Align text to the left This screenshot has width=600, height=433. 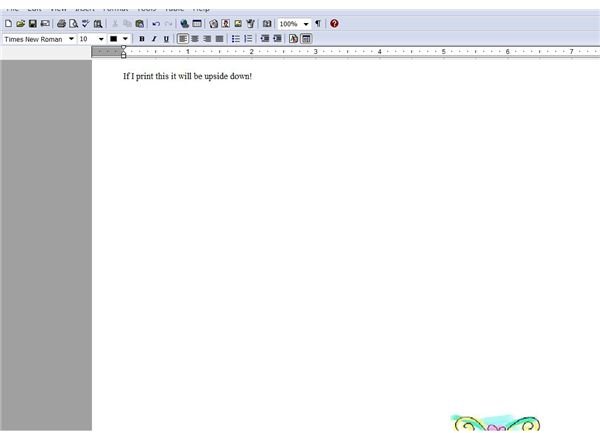pos(183,39)
